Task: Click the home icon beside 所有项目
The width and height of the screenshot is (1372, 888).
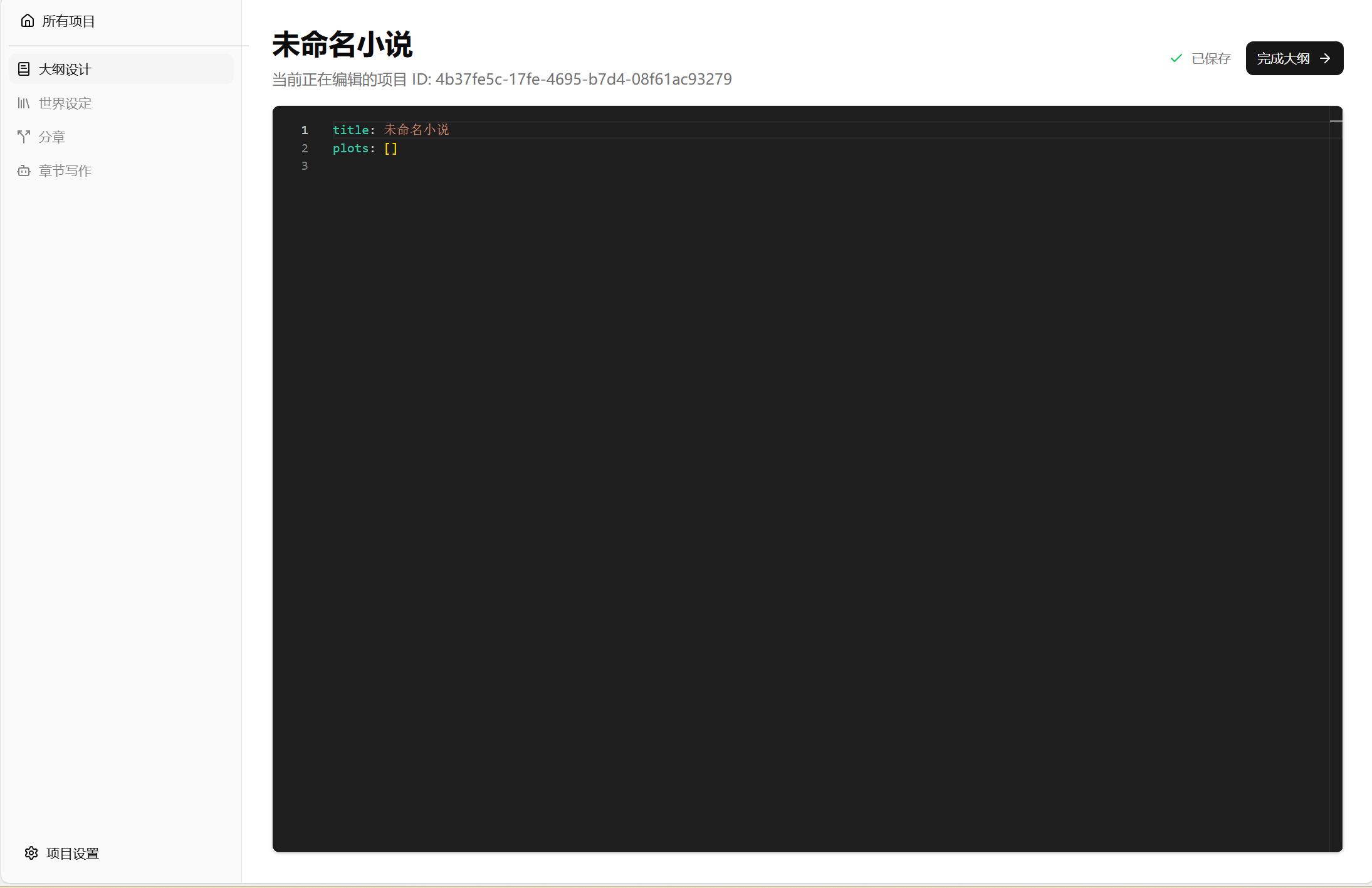Action: coord(28,20)
